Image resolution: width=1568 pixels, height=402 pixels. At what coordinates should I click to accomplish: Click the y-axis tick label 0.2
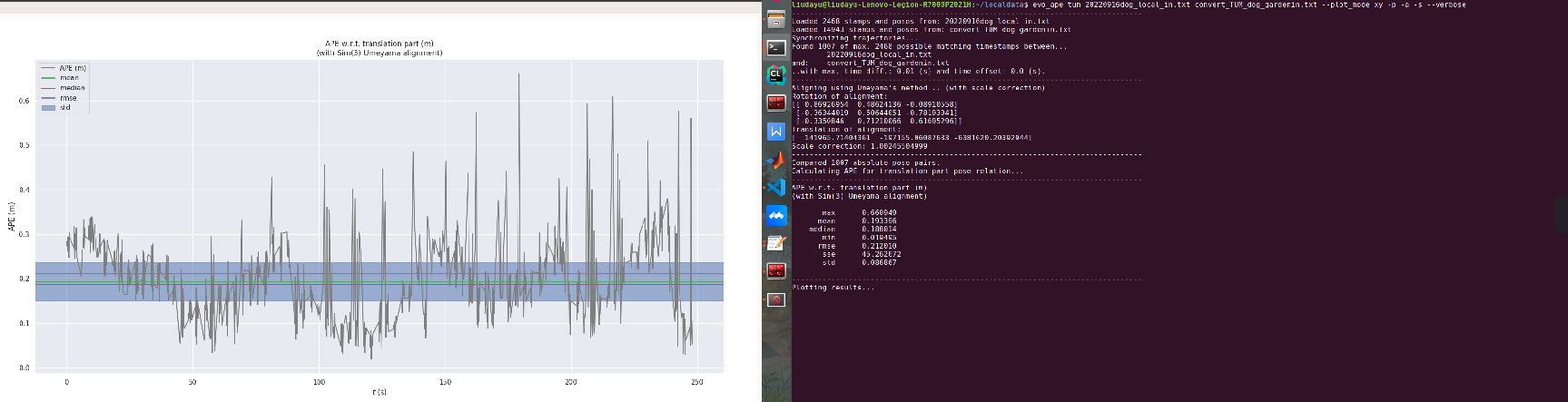[x=24, y=279]
